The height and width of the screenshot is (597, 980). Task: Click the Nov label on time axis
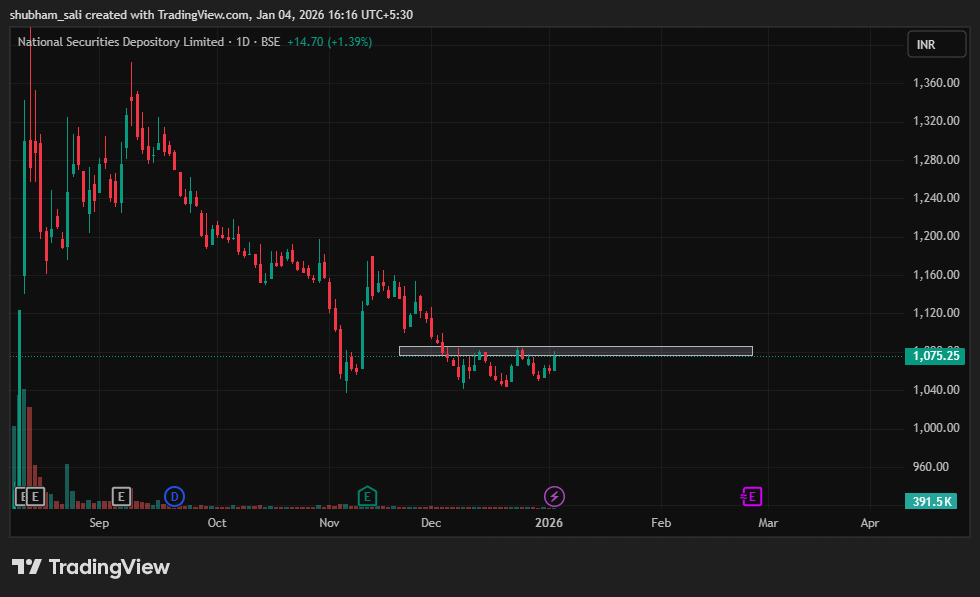329,523
